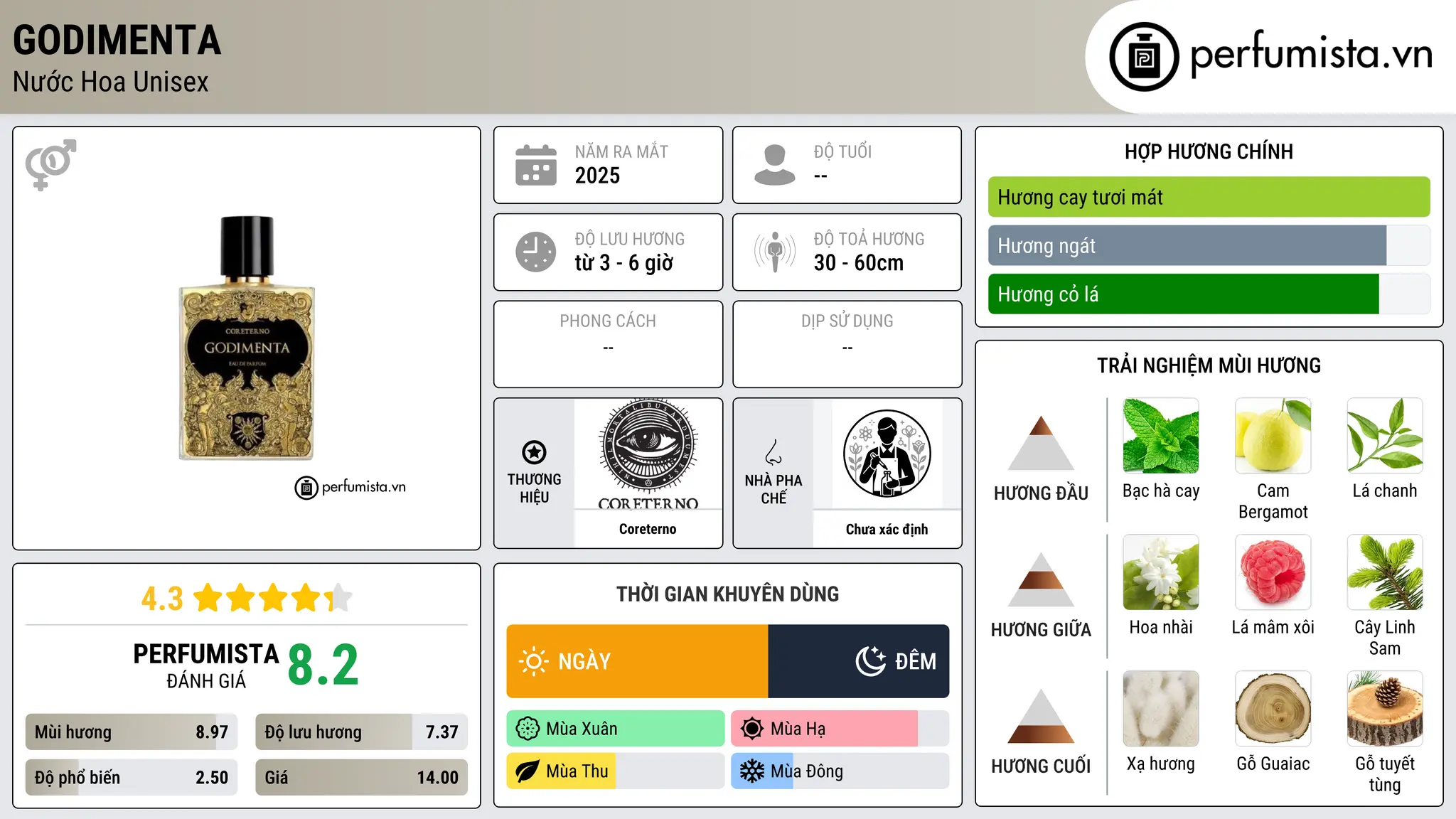Click the Hương ngát accord bar
The height and width of the screenshot is (819, 1456).
coord(1209,245)
